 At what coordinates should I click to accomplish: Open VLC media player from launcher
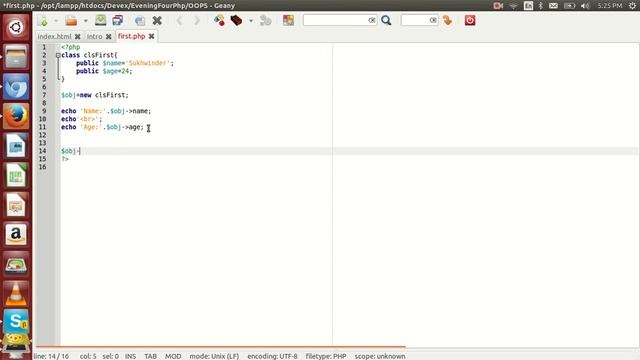click(x=16, y=294)
